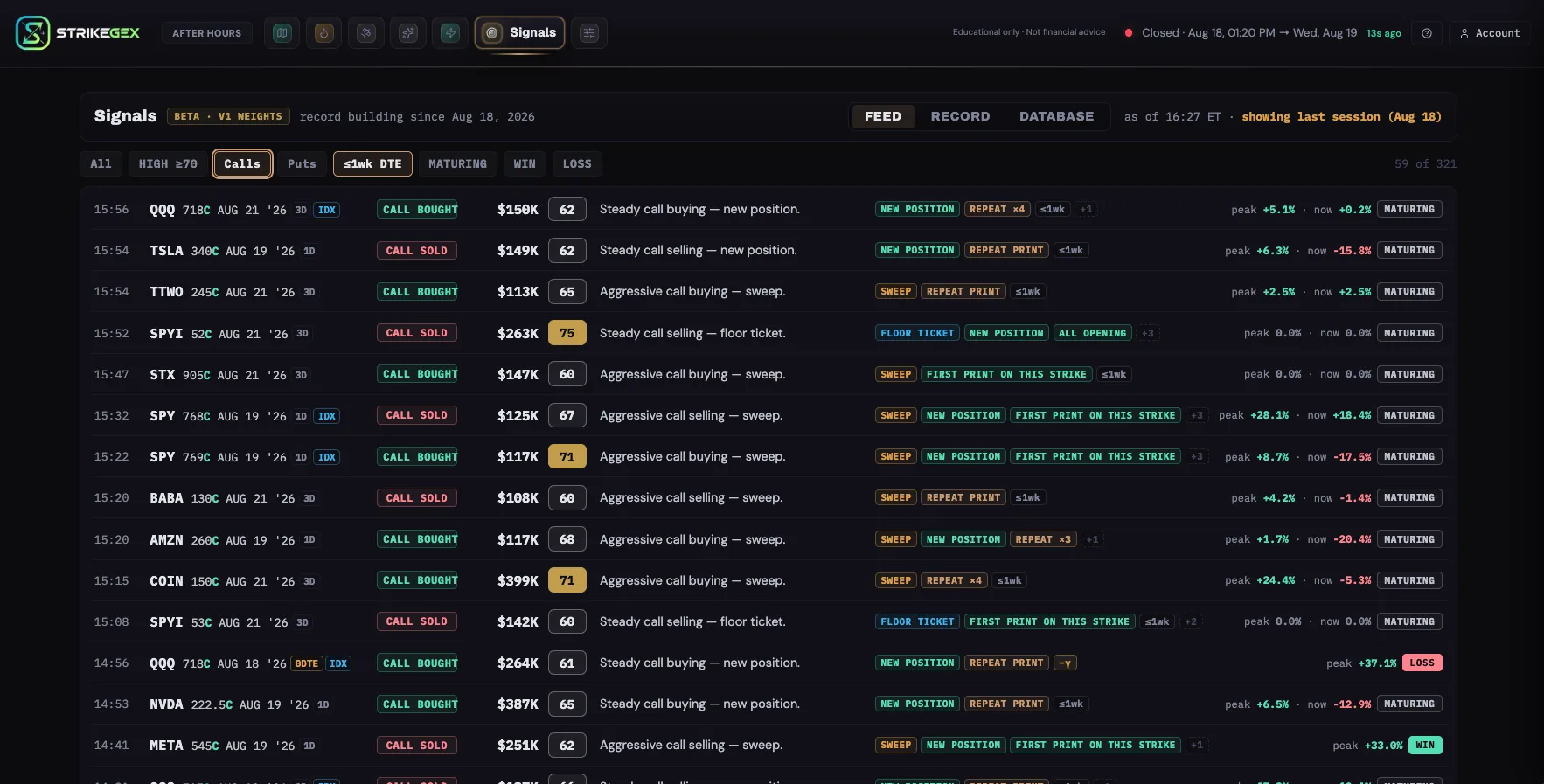Open the sliders settings icon

589,33
